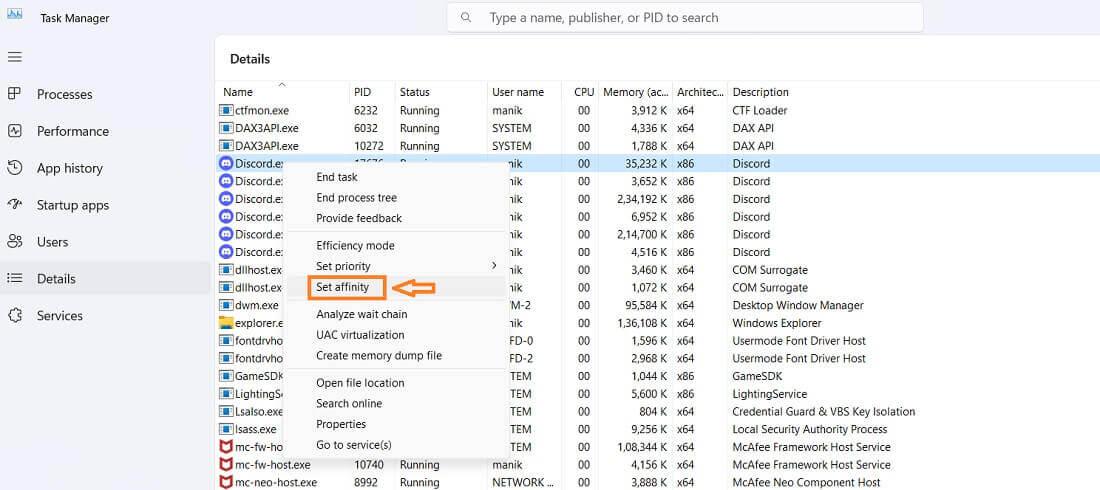
Task: Click NETWORK user name cell
Action: click(523, 482)
